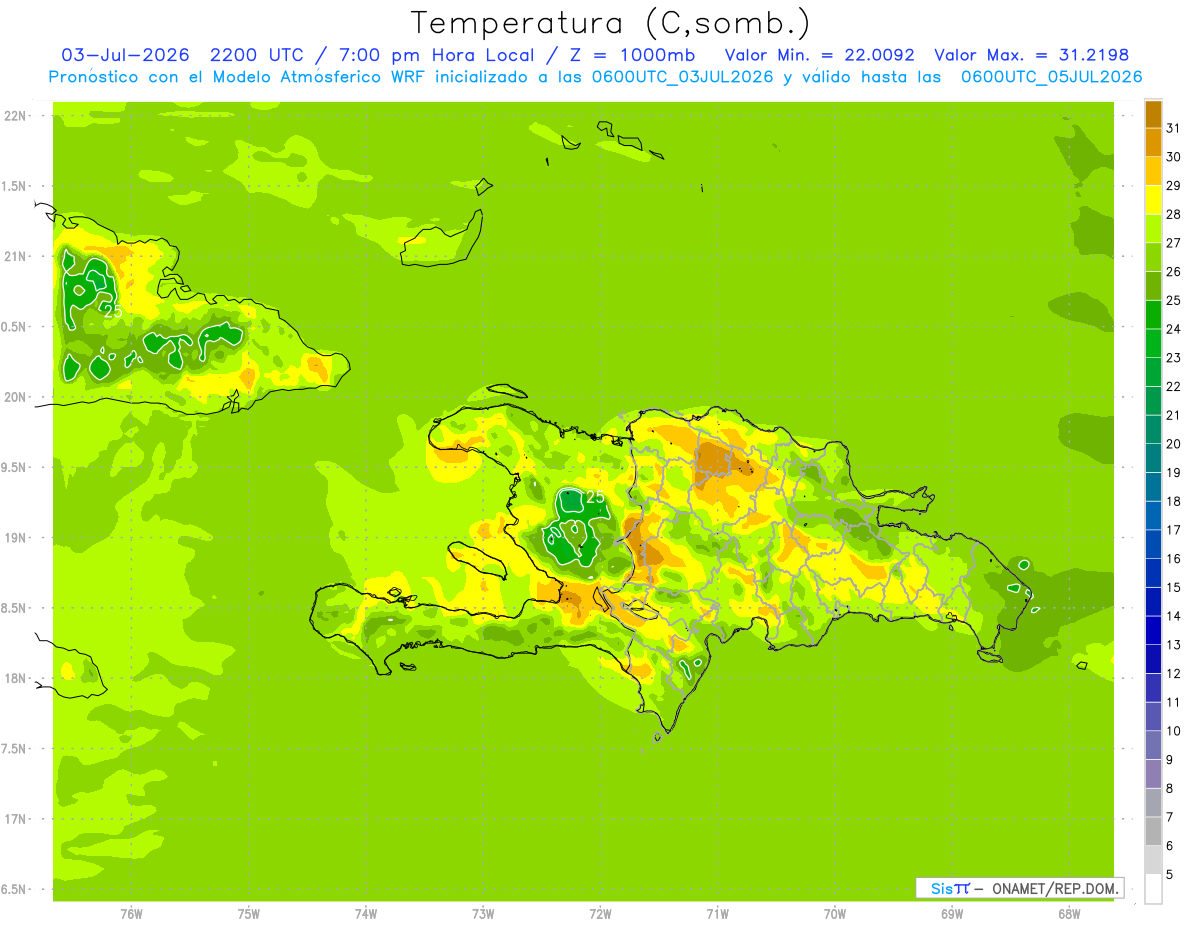
Task: Click the legend value '27'
Action: click(x=1174, y=243)
